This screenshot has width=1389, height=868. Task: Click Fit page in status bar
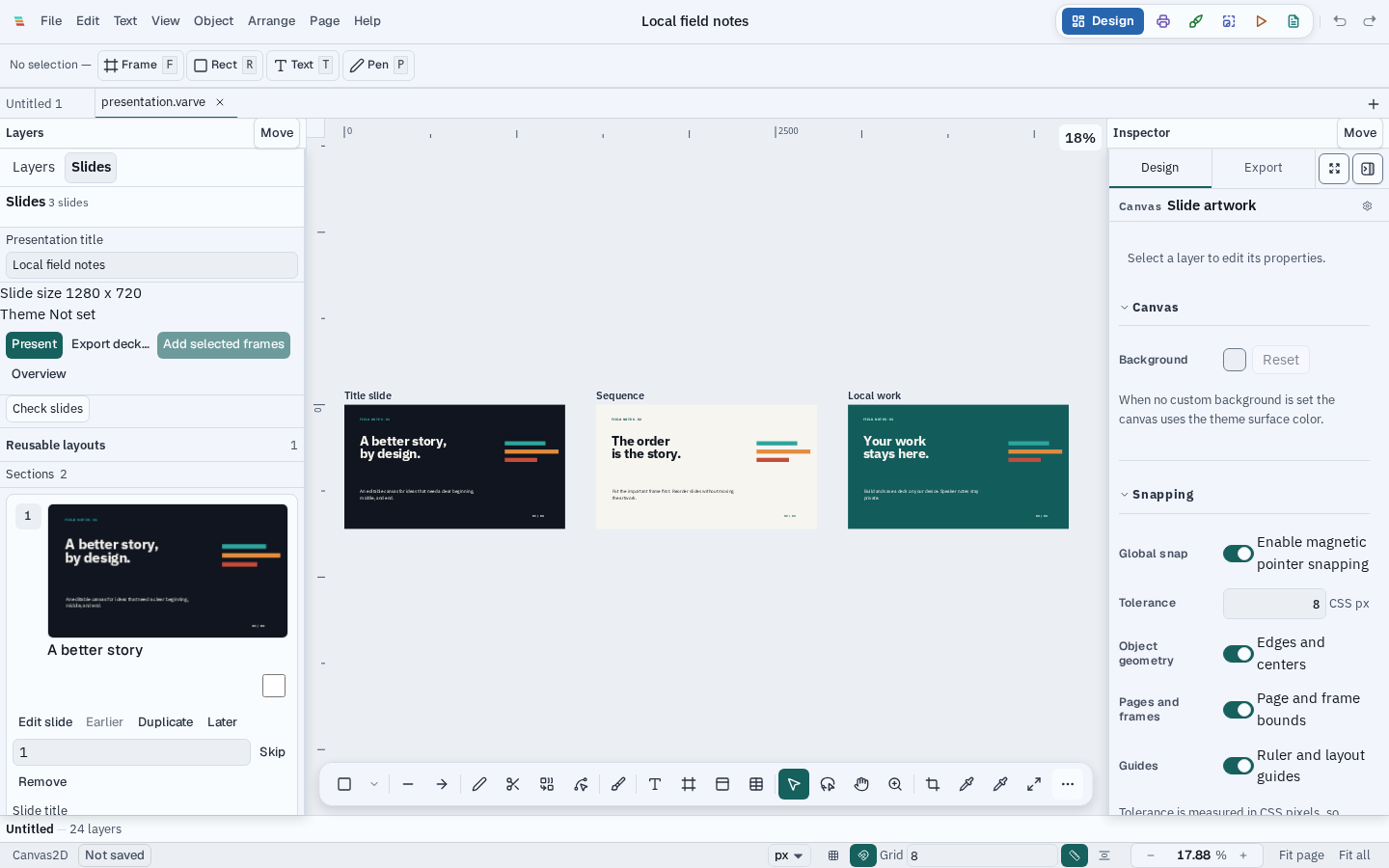pyautogui.click(x=1301, y=855)
